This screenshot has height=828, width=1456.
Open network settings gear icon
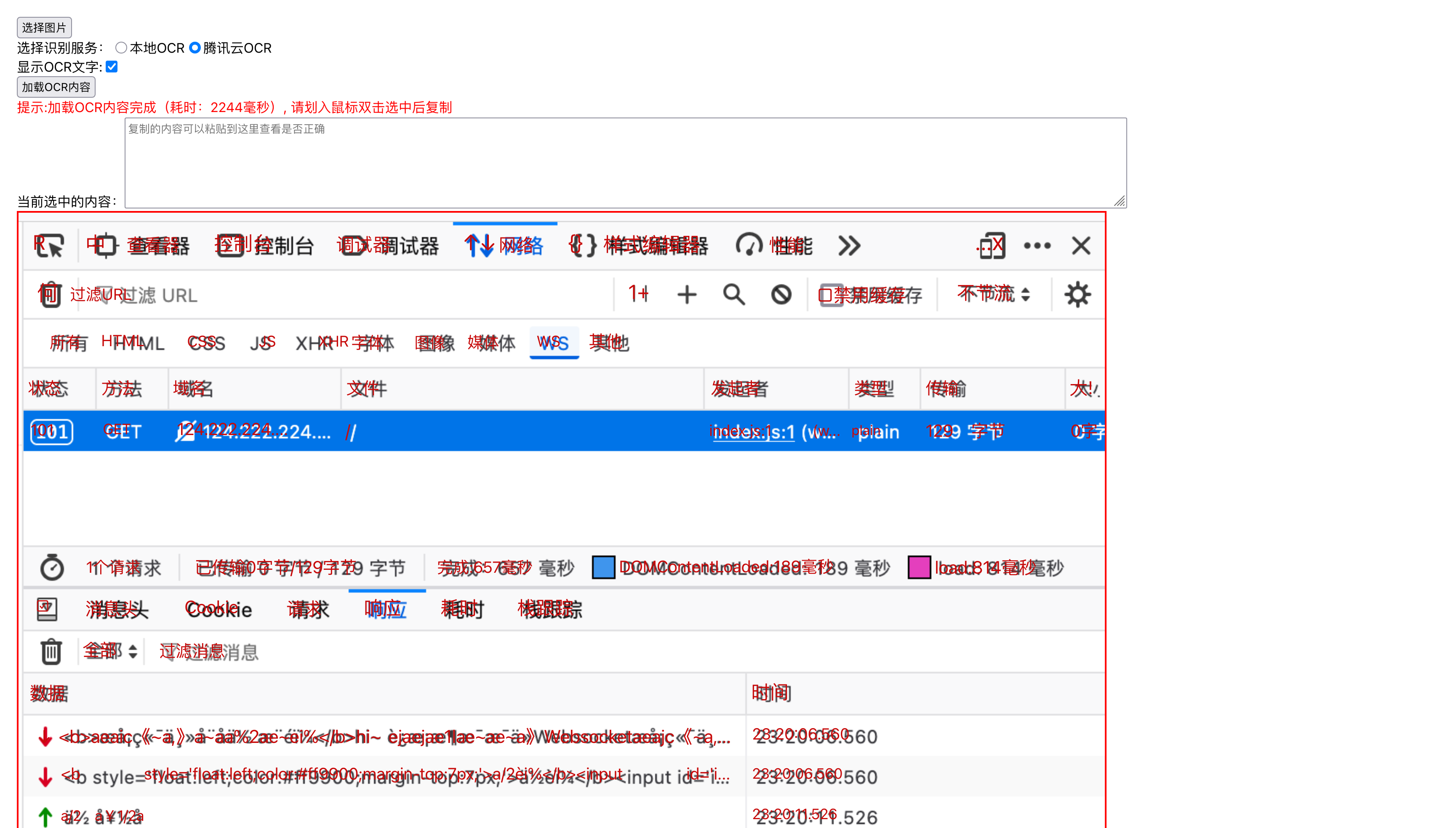1077,294
